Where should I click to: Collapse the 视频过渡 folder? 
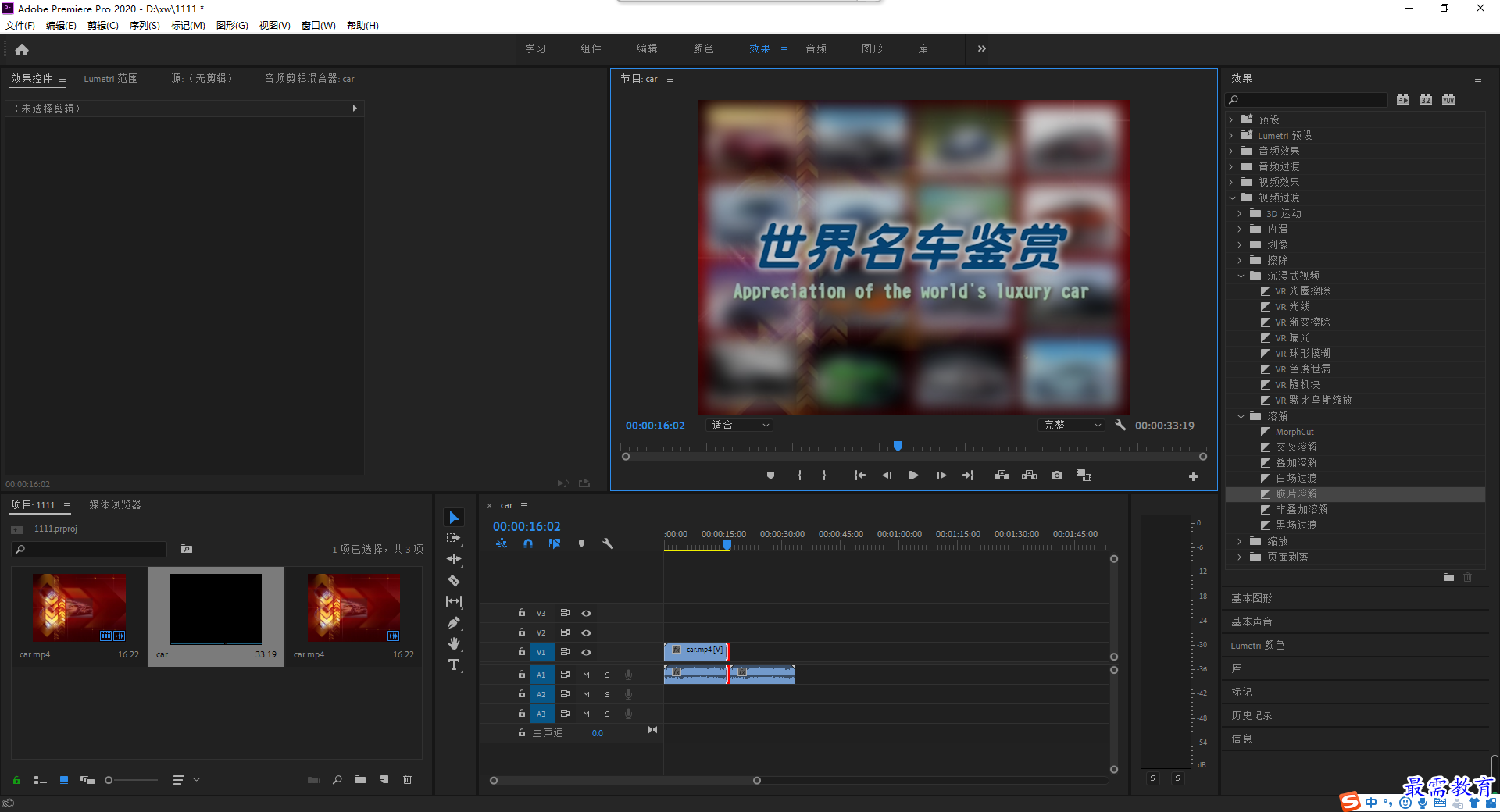click(x=1232, y=198)
